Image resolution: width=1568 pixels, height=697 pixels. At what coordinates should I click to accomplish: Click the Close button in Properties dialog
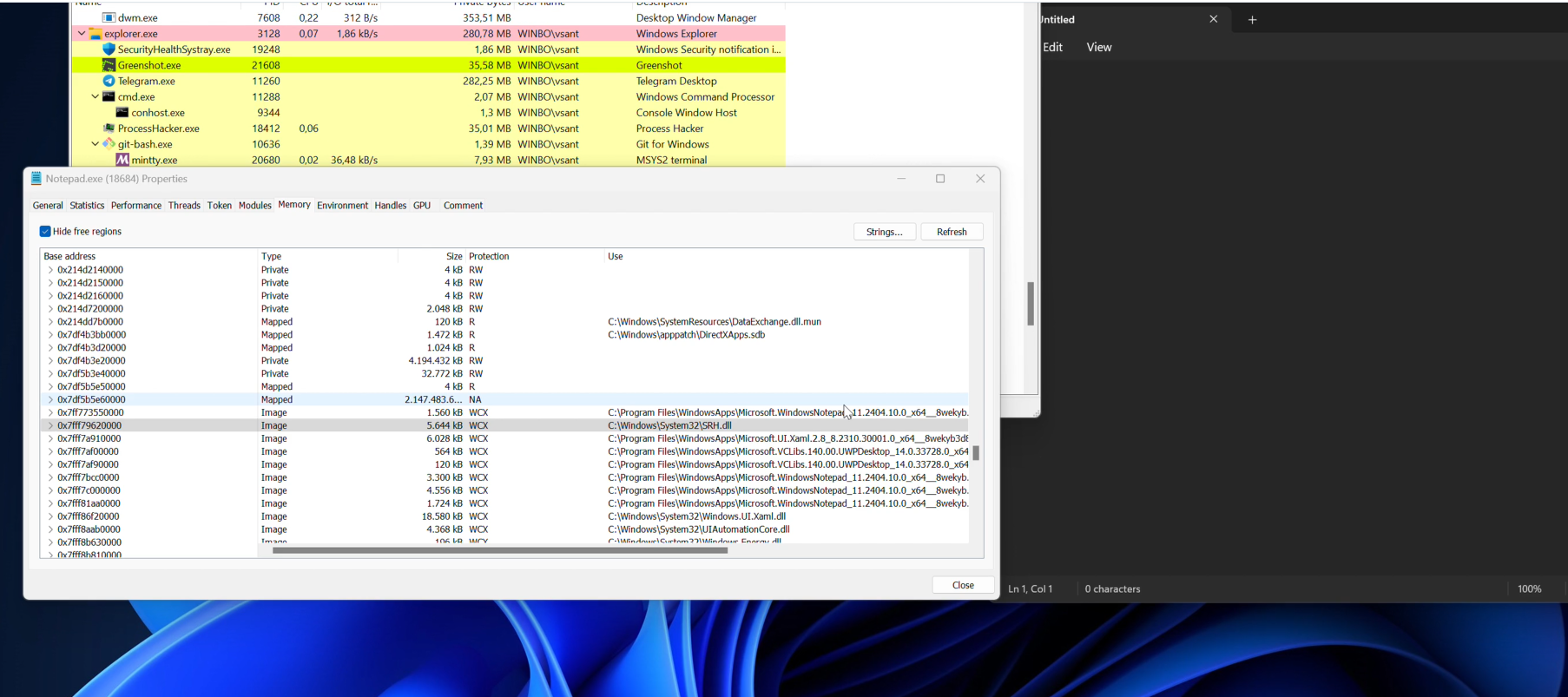click(963, 585)
